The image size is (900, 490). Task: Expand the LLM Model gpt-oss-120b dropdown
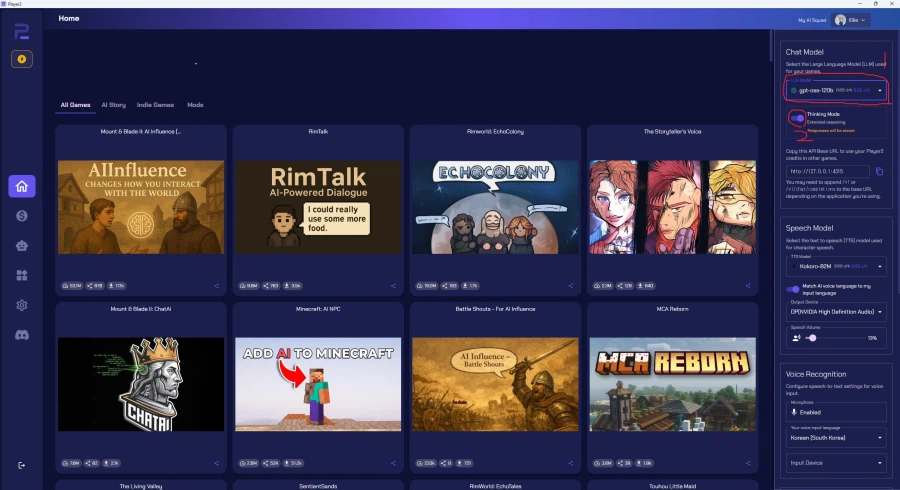point(835,90)
